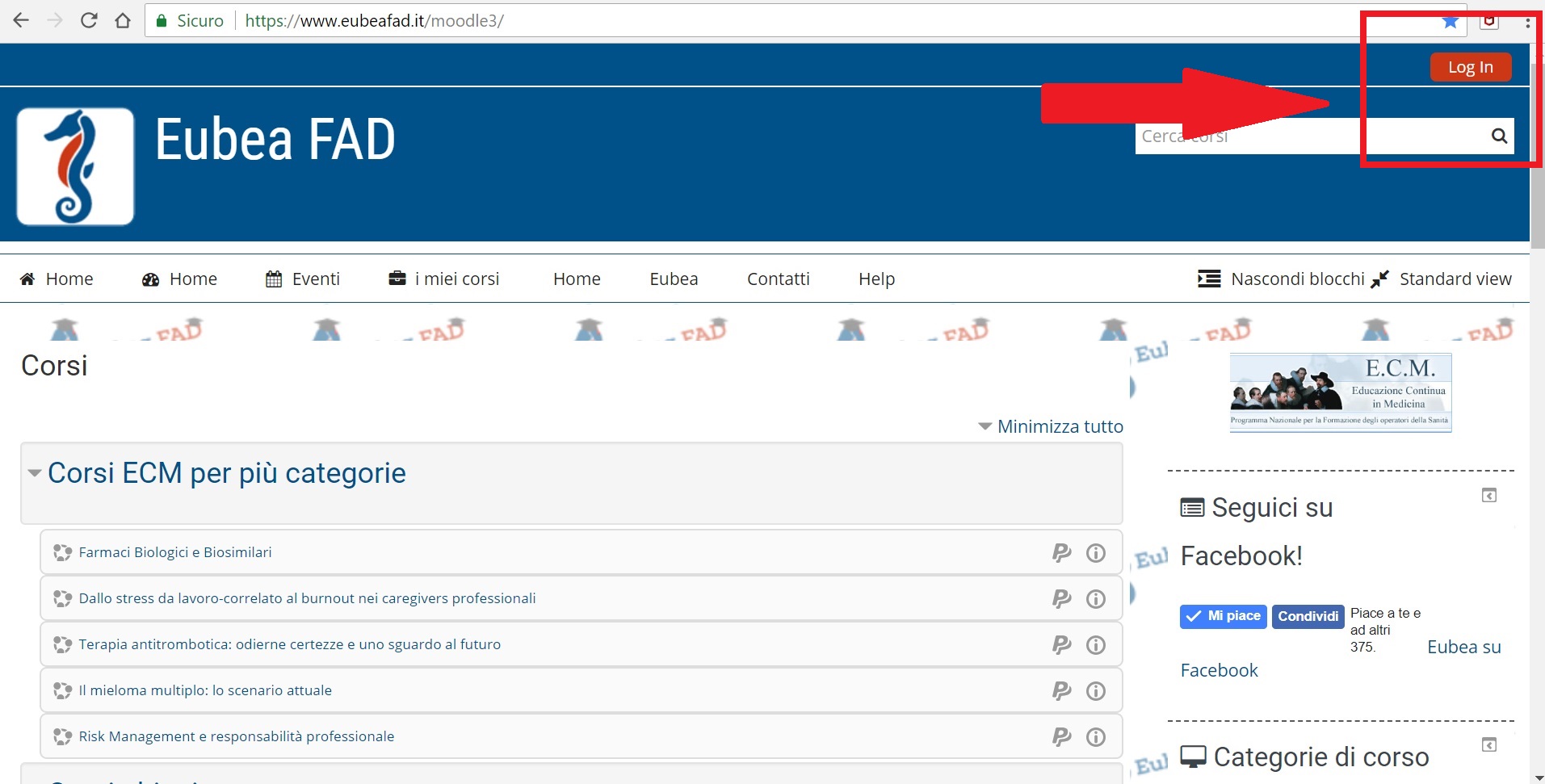Click PayPal icon on Terapia antitrombotica row
Screen dimensions: 1545x784
coord(1061,645)
